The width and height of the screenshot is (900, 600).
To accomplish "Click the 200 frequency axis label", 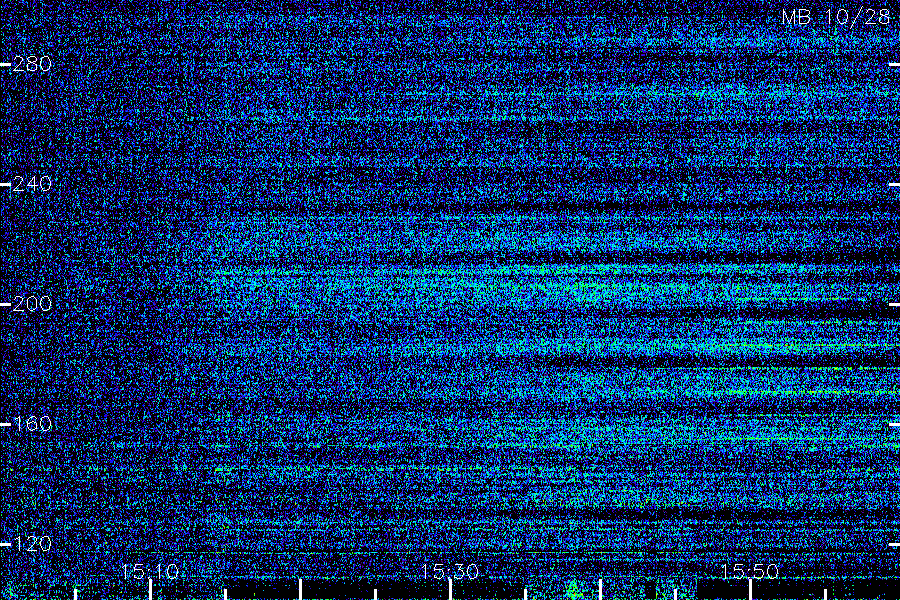I will tap(32, 304).
